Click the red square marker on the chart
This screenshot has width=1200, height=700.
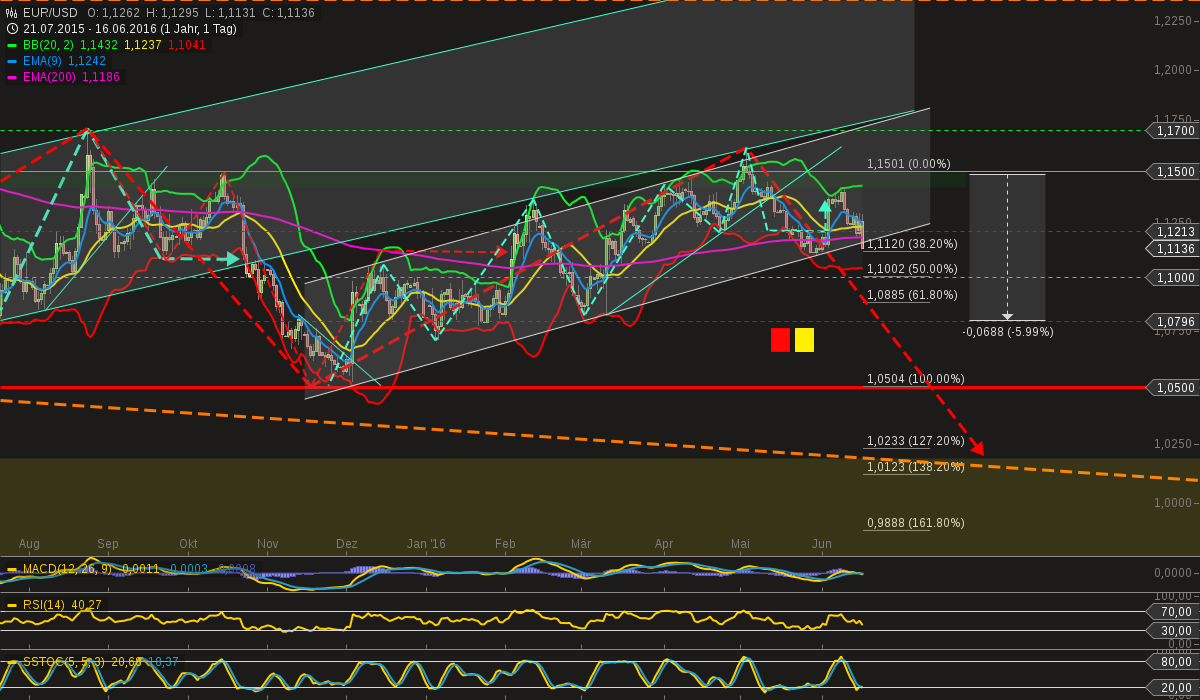[780, 340]
